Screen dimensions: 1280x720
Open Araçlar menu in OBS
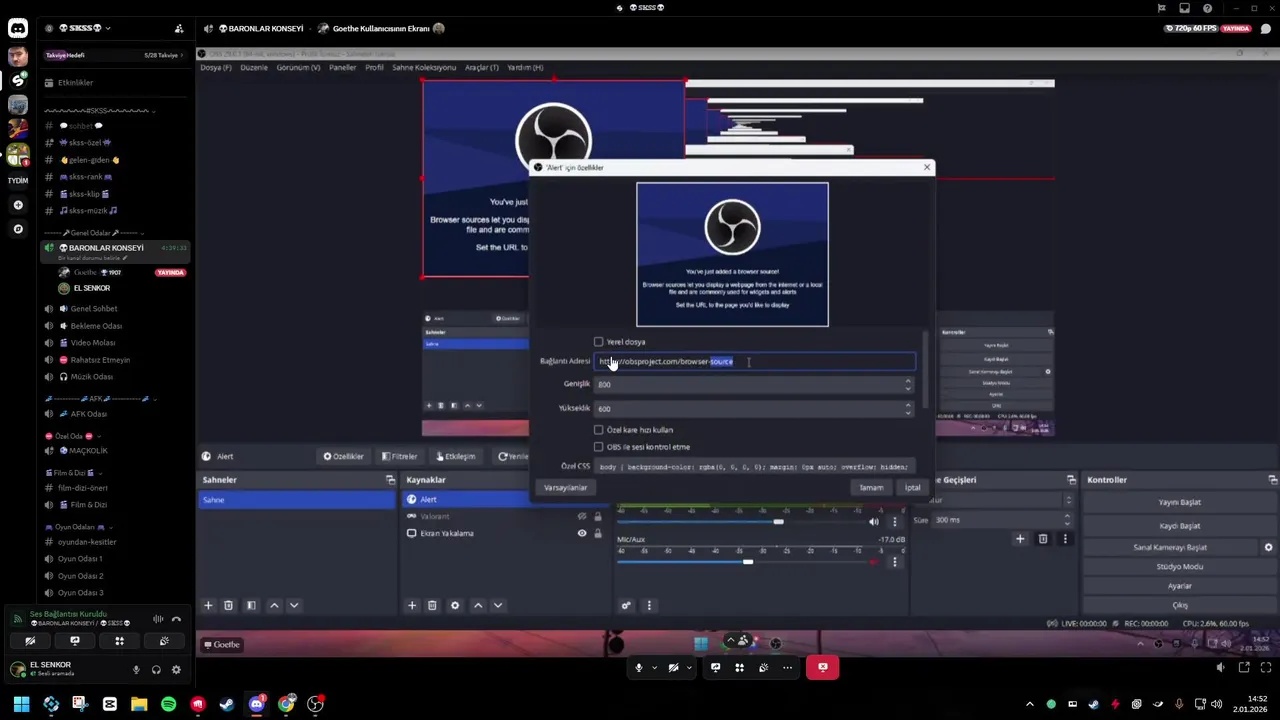(x=482, y=67)
